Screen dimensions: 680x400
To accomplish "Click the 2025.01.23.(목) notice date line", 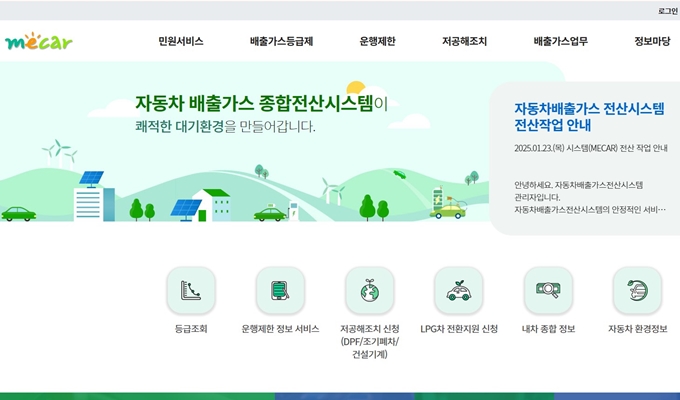I will [x=591, y=148].
